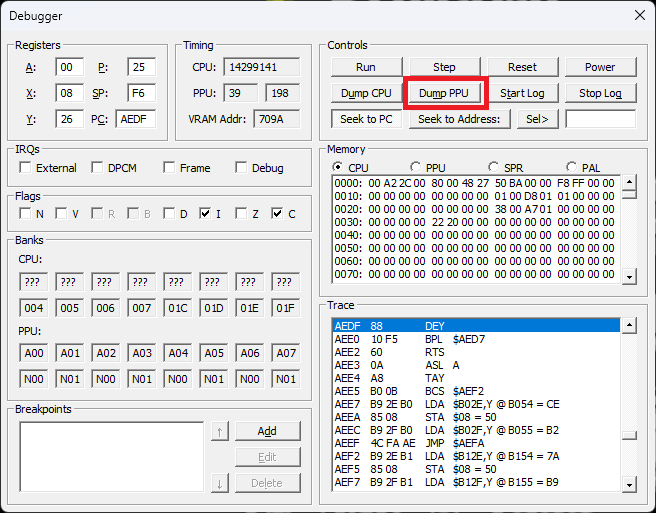Focus the seek address input field
The width and height of the screenshot is (656, 513).
coord(600,119)
